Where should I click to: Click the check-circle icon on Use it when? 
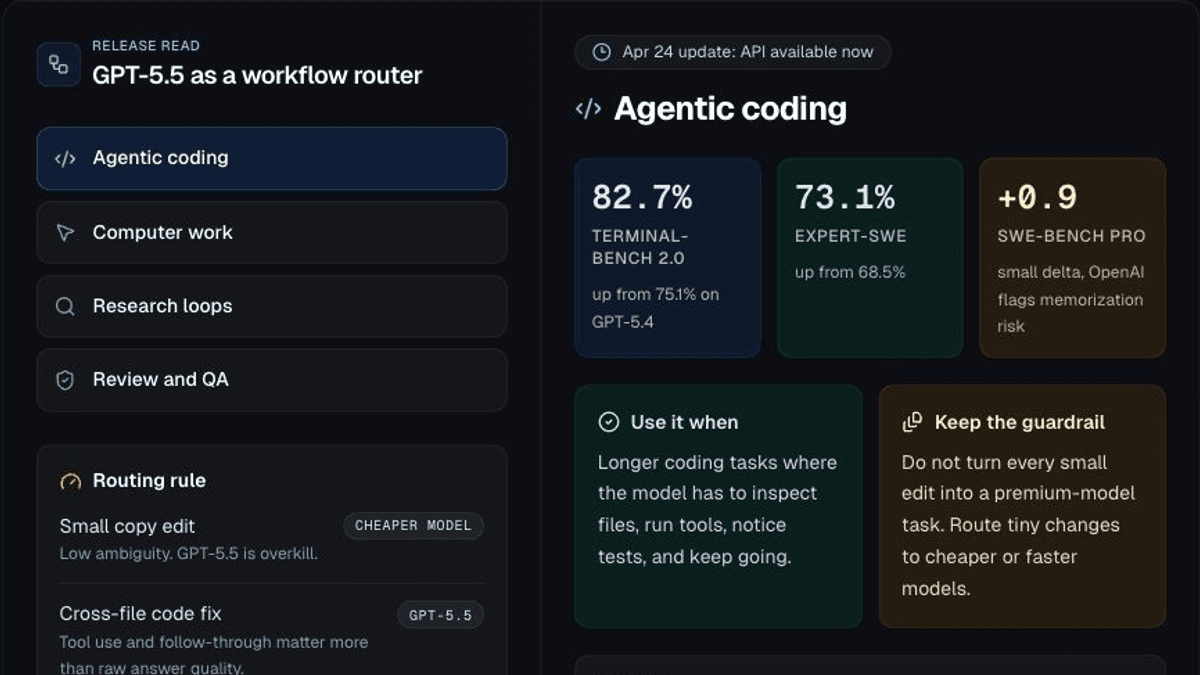[612, 422]
